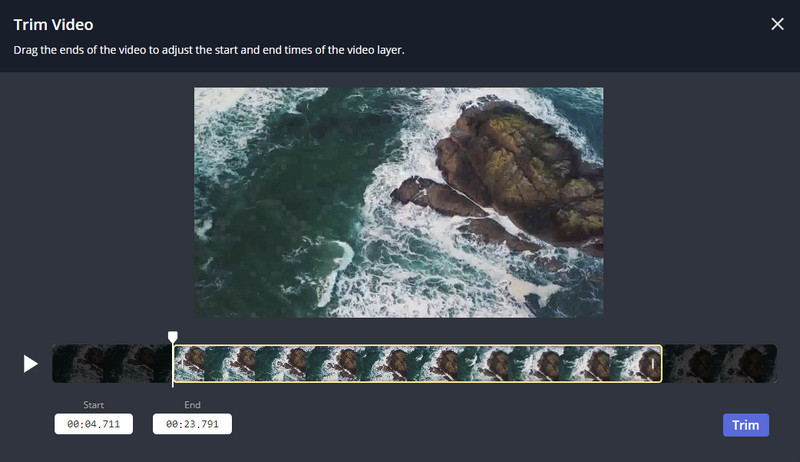
Task: Click the ocean rocks video preview
Action: click(x=398, y=202)
